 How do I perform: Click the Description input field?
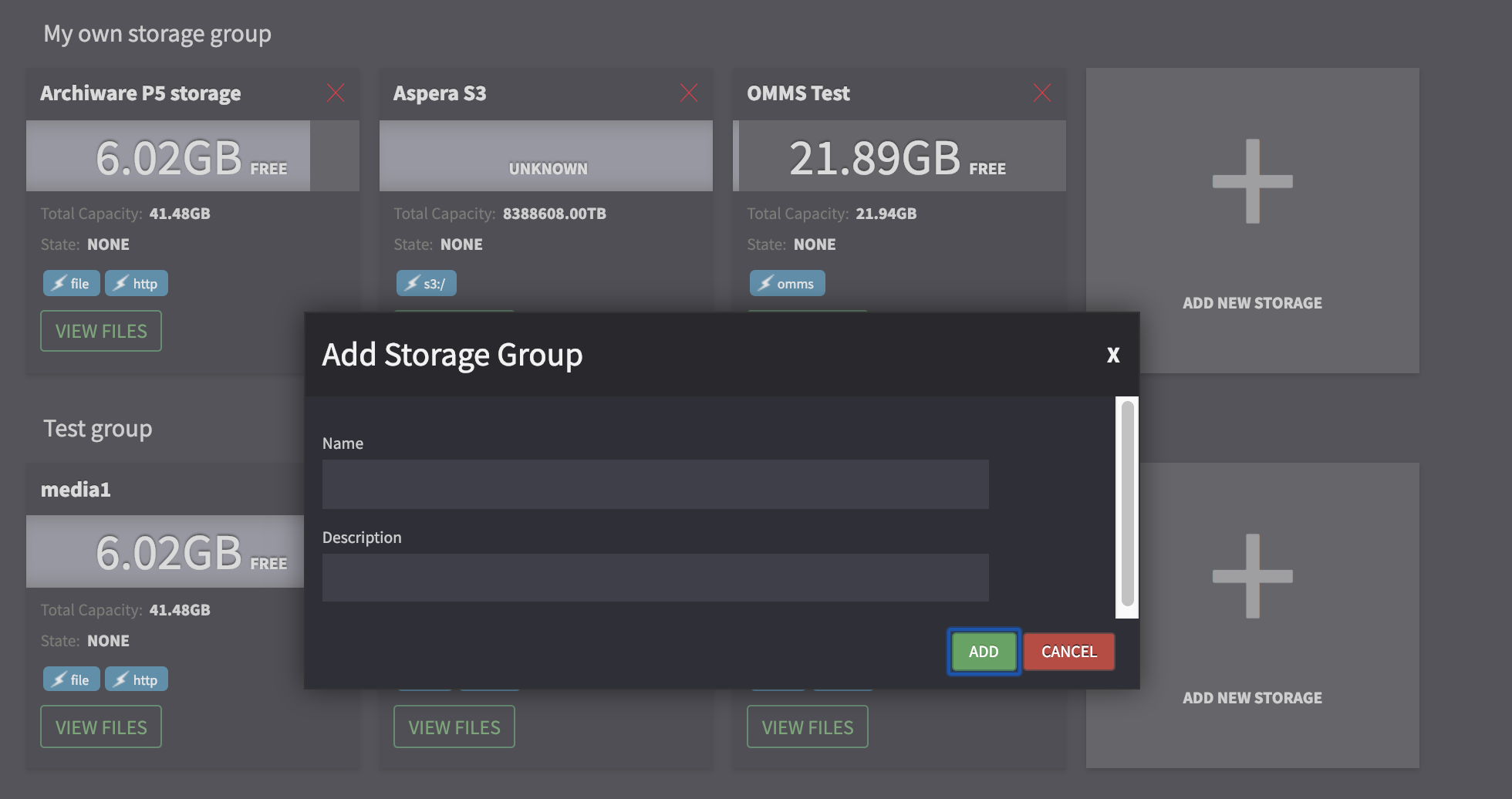[655, 578]
